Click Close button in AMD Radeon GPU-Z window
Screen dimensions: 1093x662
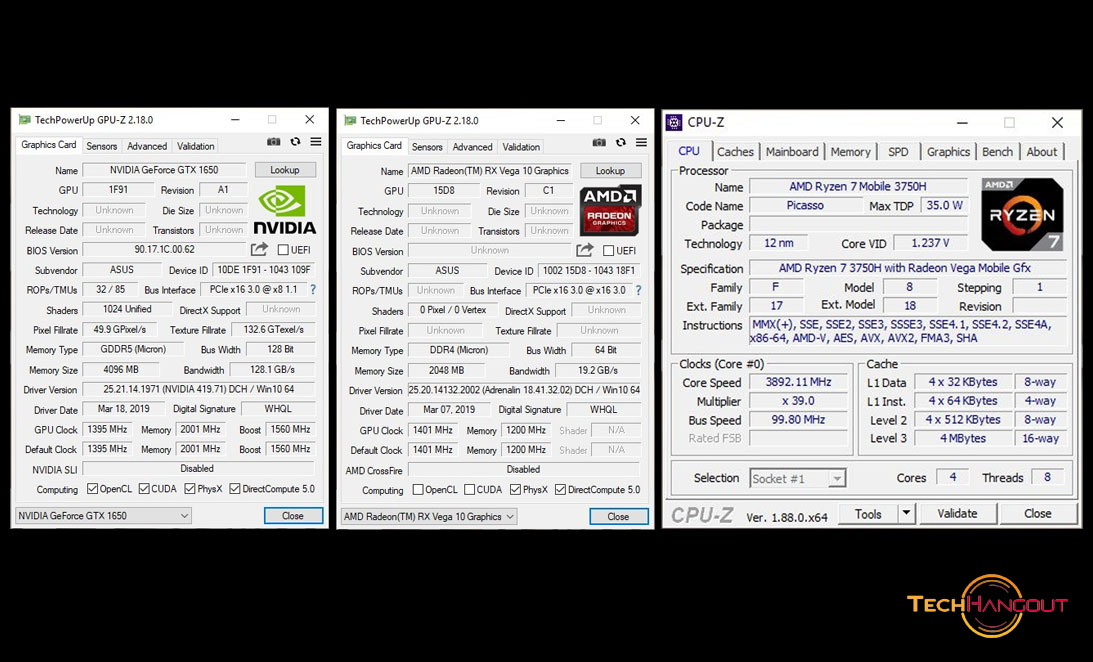618,516
